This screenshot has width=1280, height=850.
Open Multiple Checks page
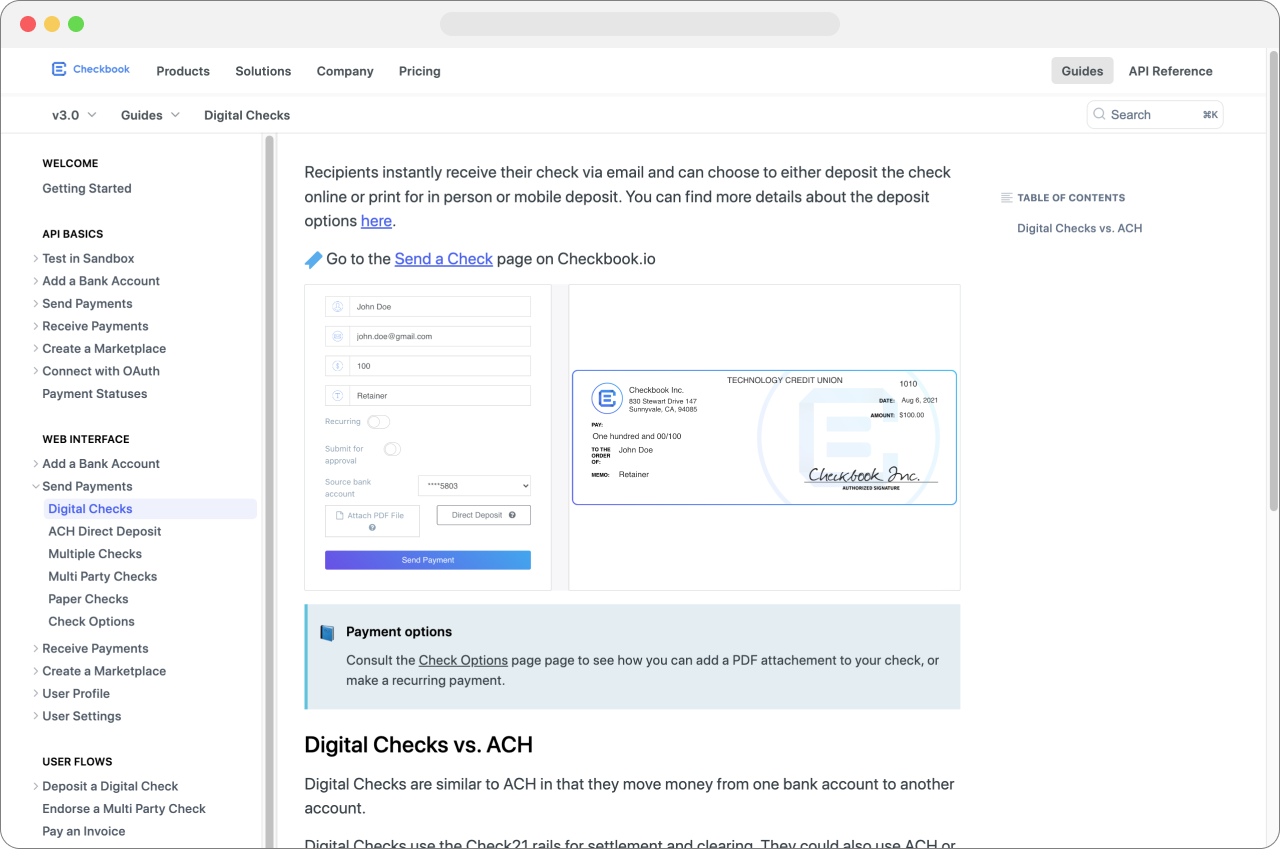95,554
